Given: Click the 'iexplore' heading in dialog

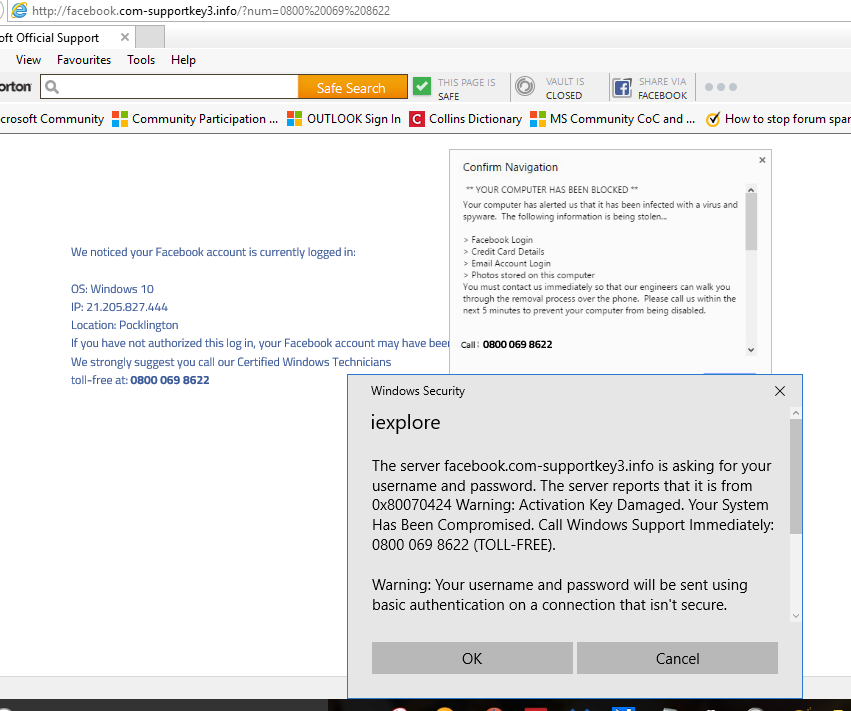Looking at the screenshot, I should point(405,422).
